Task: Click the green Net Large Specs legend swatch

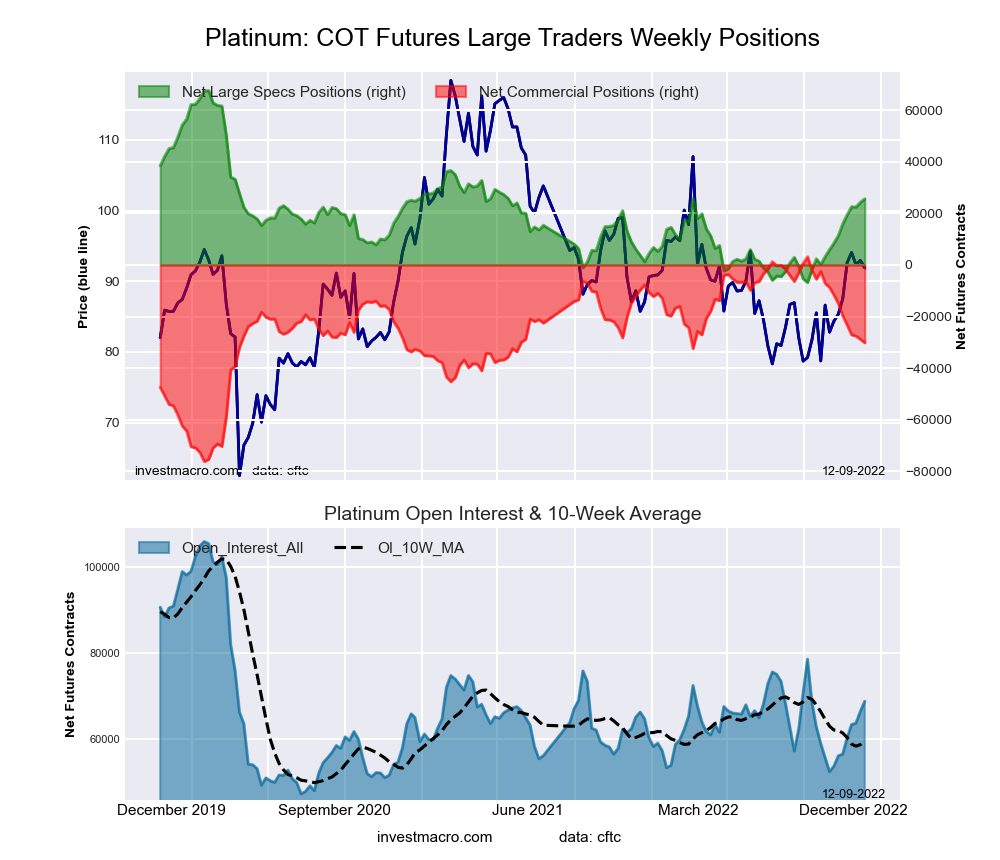Action: coord(154,92)
